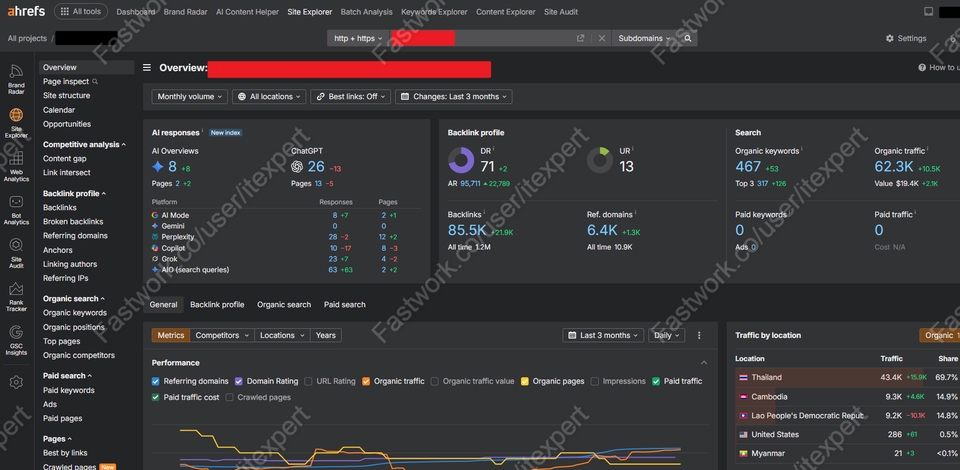Open the http + https protocol dropdown
This screenshot has width=960, height=470.
[x=358, y=38]
